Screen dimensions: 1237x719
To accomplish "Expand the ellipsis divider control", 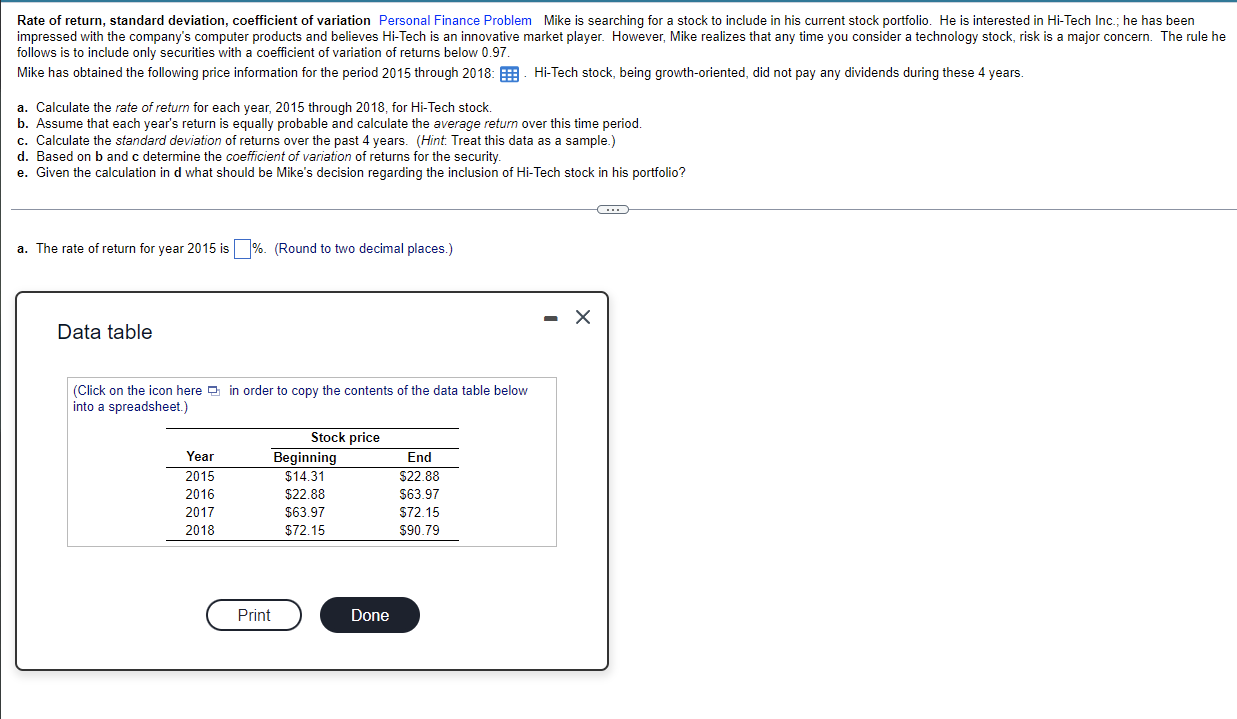I will coord(613,209).
